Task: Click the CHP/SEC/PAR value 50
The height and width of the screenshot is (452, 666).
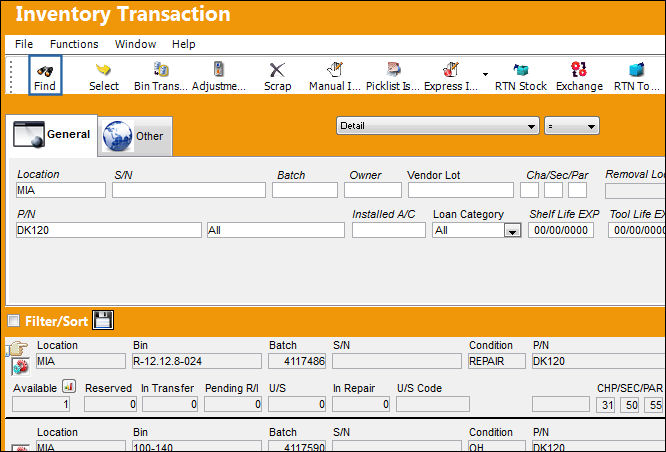Action: tap(629, 405)
